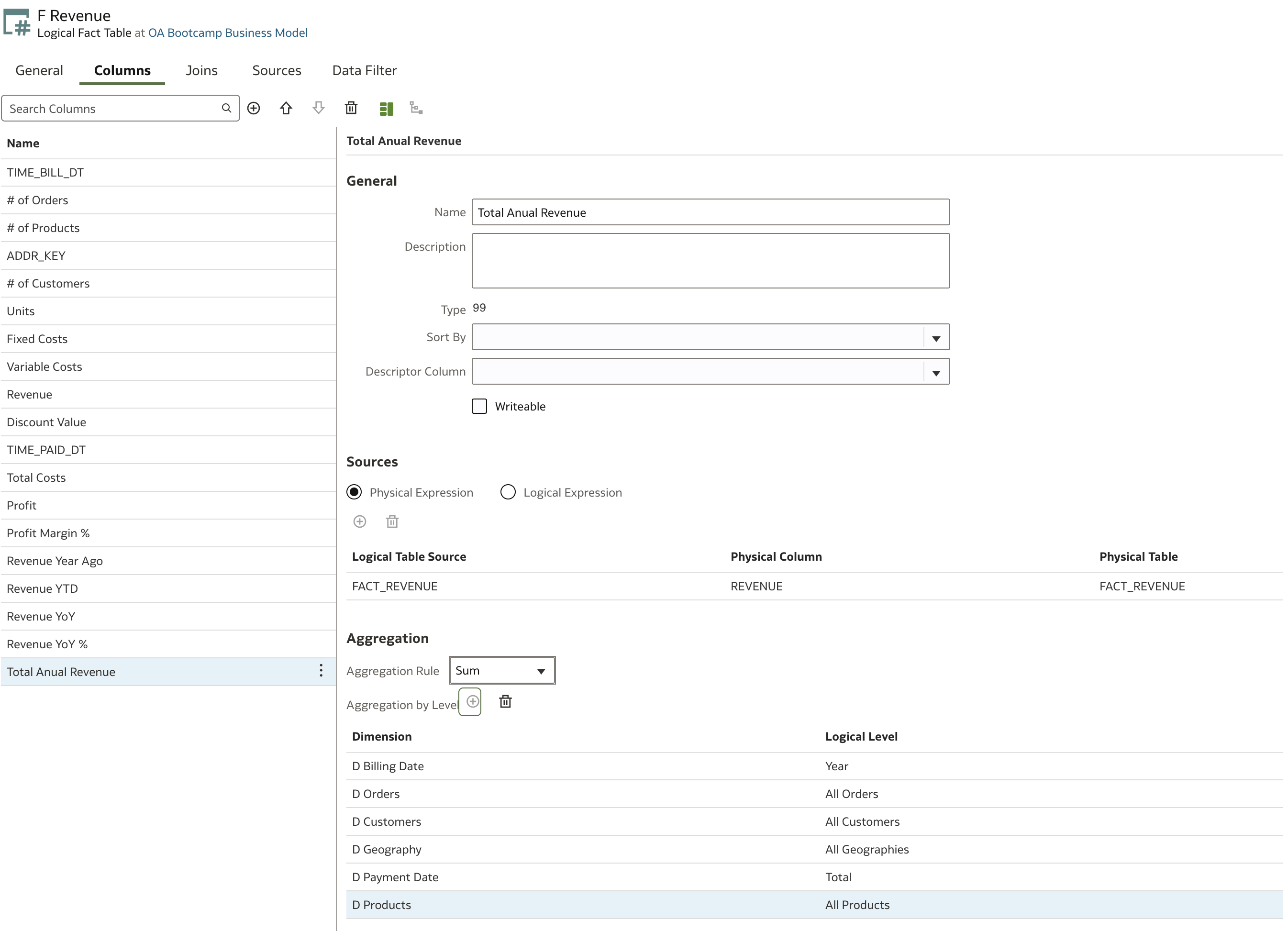This screenshot has width=1288, height=931.
Task: Open the Joins tab
Action: pos(201,70)
